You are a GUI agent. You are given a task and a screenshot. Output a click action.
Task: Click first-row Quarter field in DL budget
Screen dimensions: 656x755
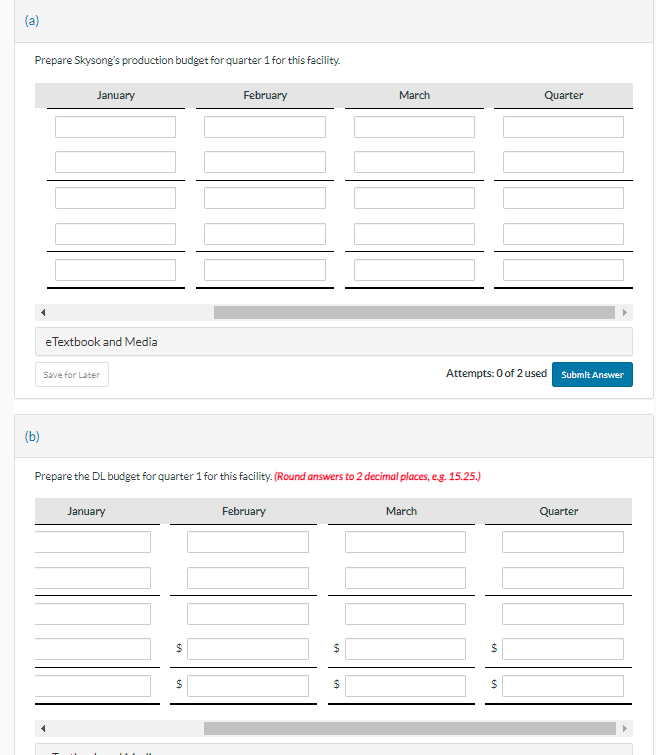pyautogui.click(x=563, y=542)
